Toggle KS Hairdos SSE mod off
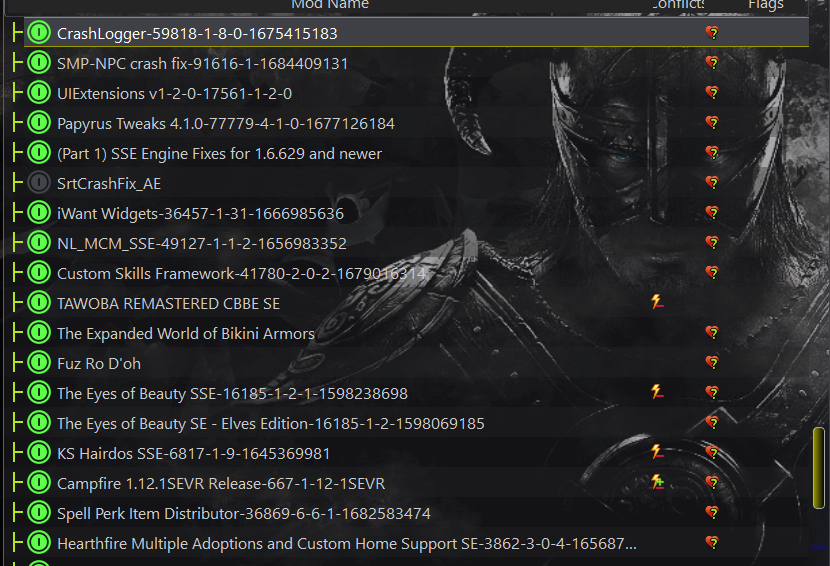 [39, 453]
